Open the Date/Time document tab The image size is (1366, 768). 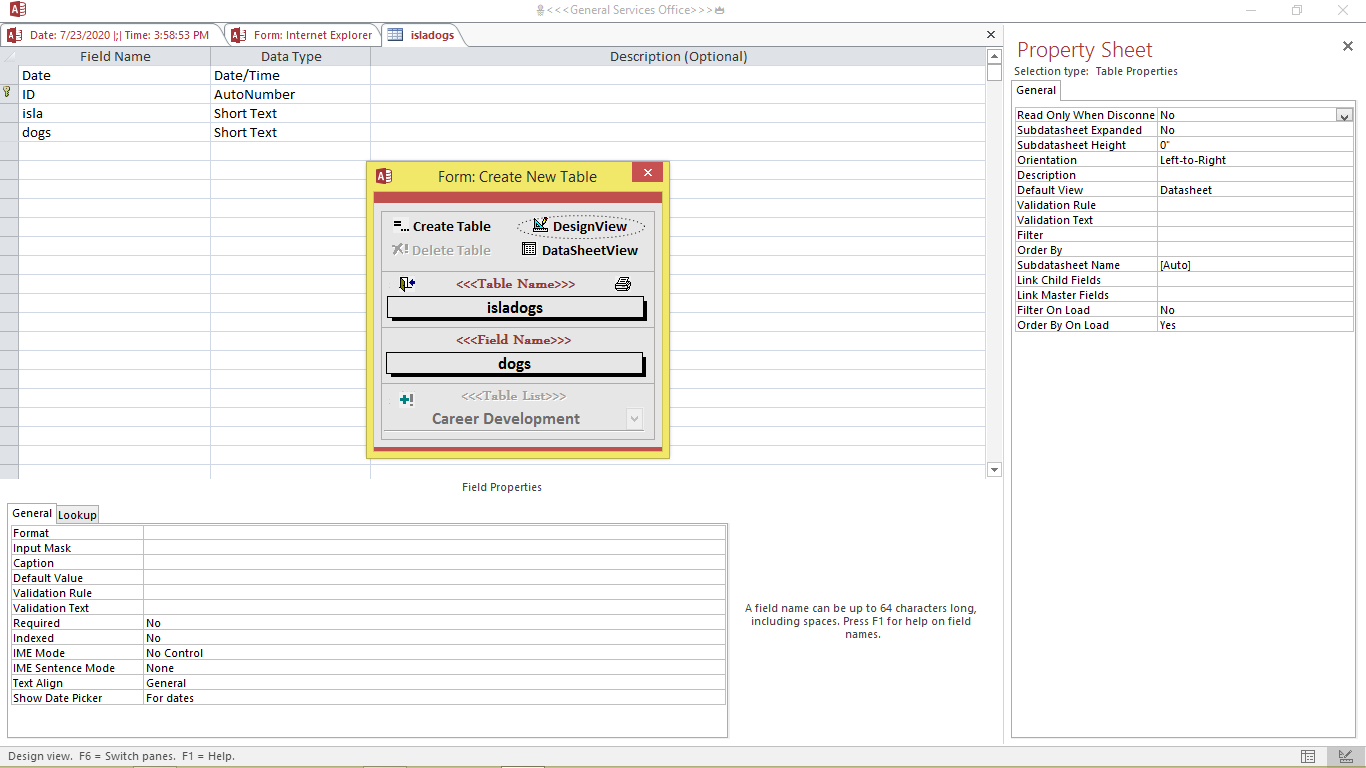tap(110, 35)
